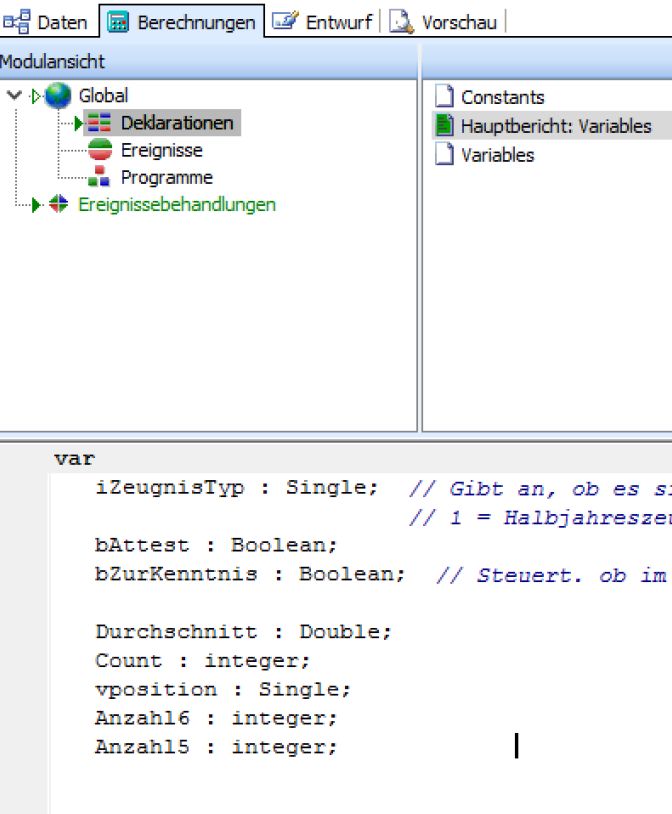Click the Deklarationen module icon
This screenshot has height=814, width=672.
[x=99, y=123]
